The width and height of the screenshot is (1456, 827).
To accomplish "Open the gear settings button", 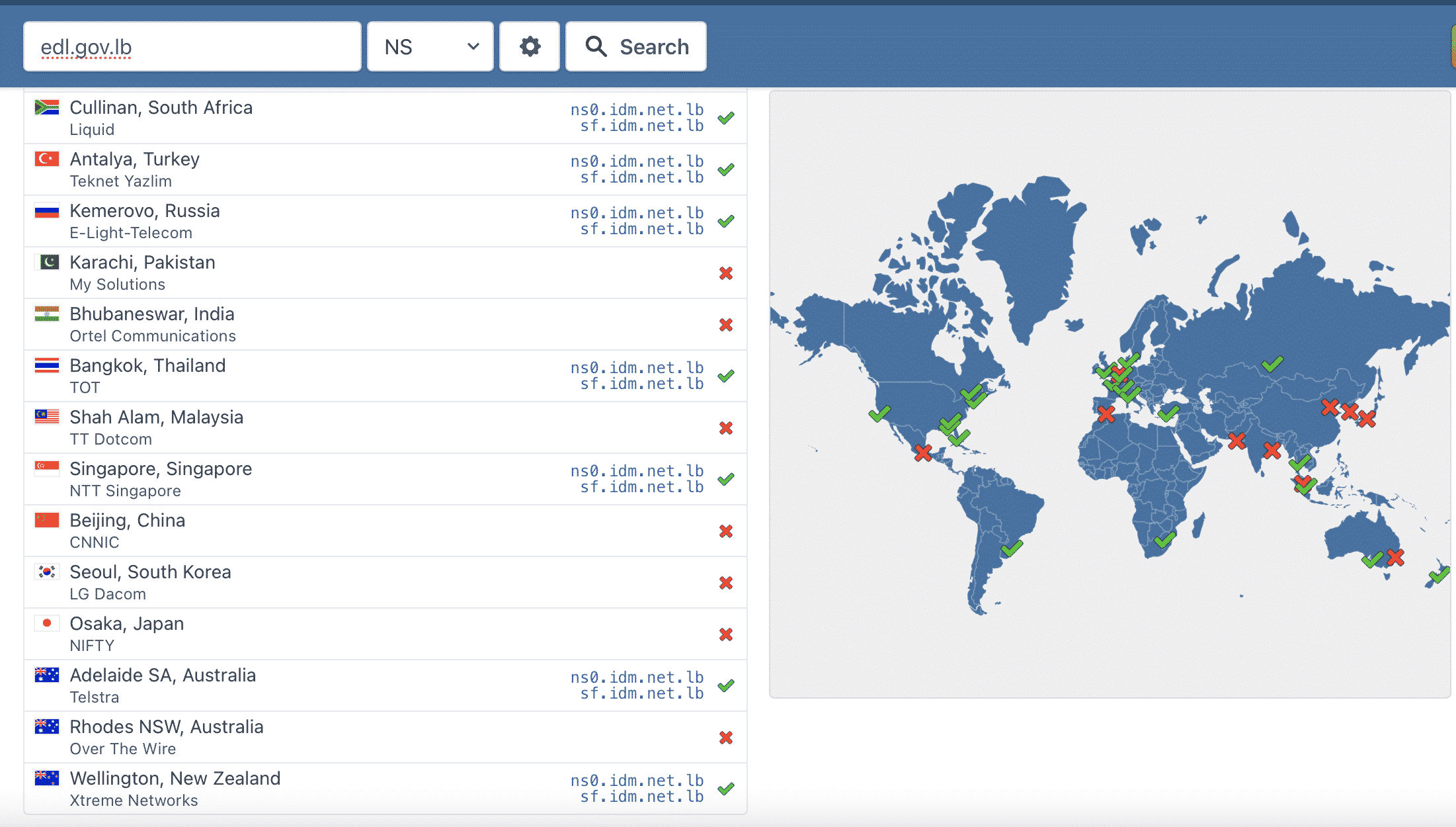I will coord(530,46).
